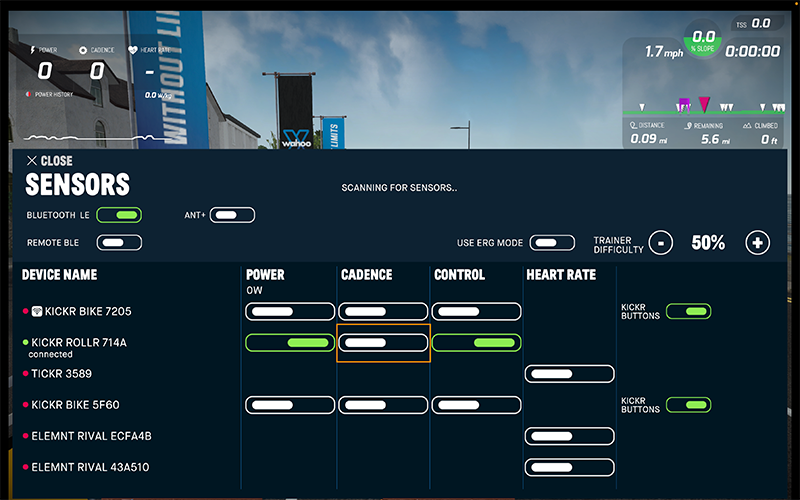Click the connected status under KICKR ROLLR
The image size is (800, 500).
click(x=51, y=354)
